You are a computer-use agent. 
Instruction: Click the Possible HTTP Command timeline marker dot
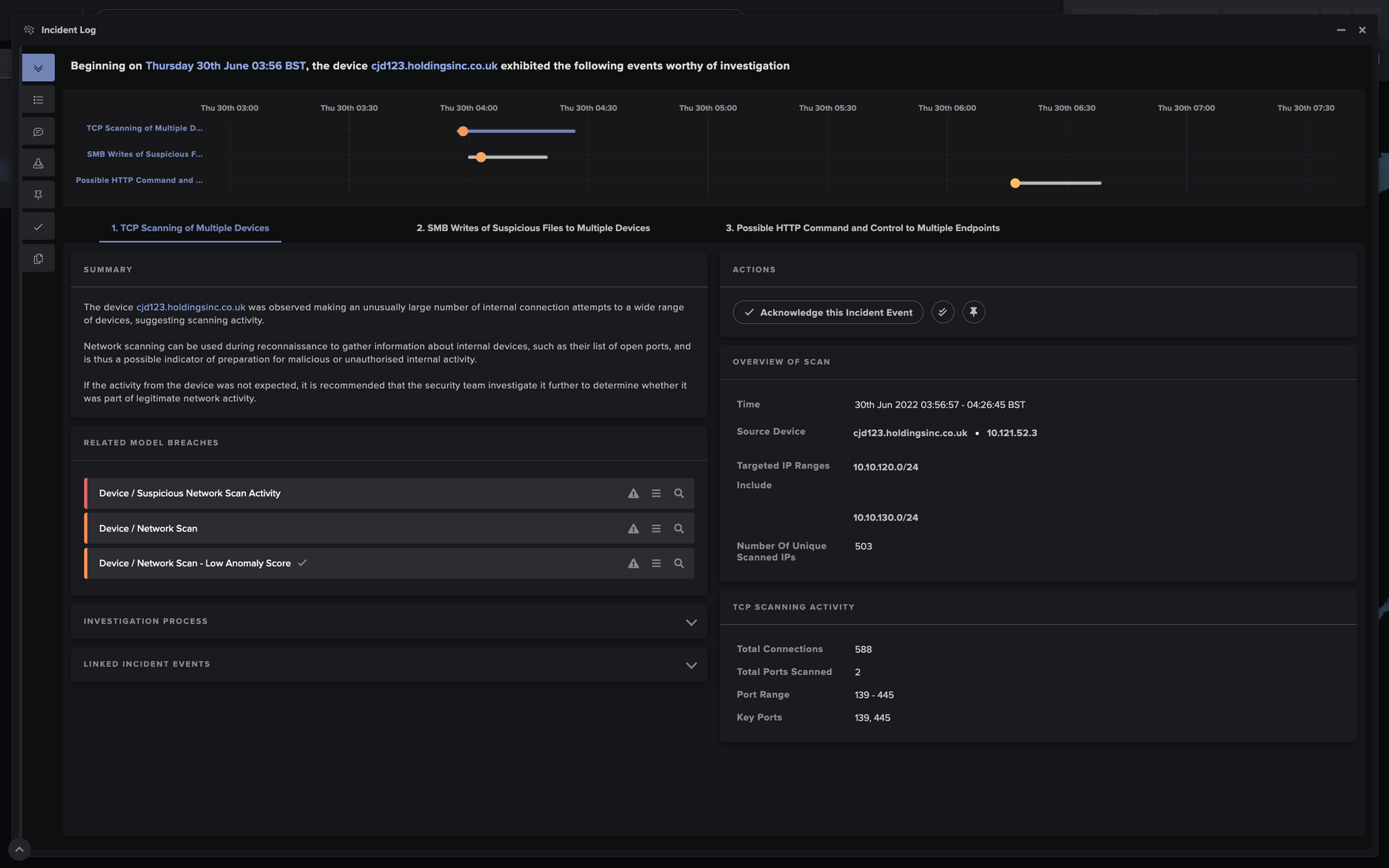[x=1015, y=183]
